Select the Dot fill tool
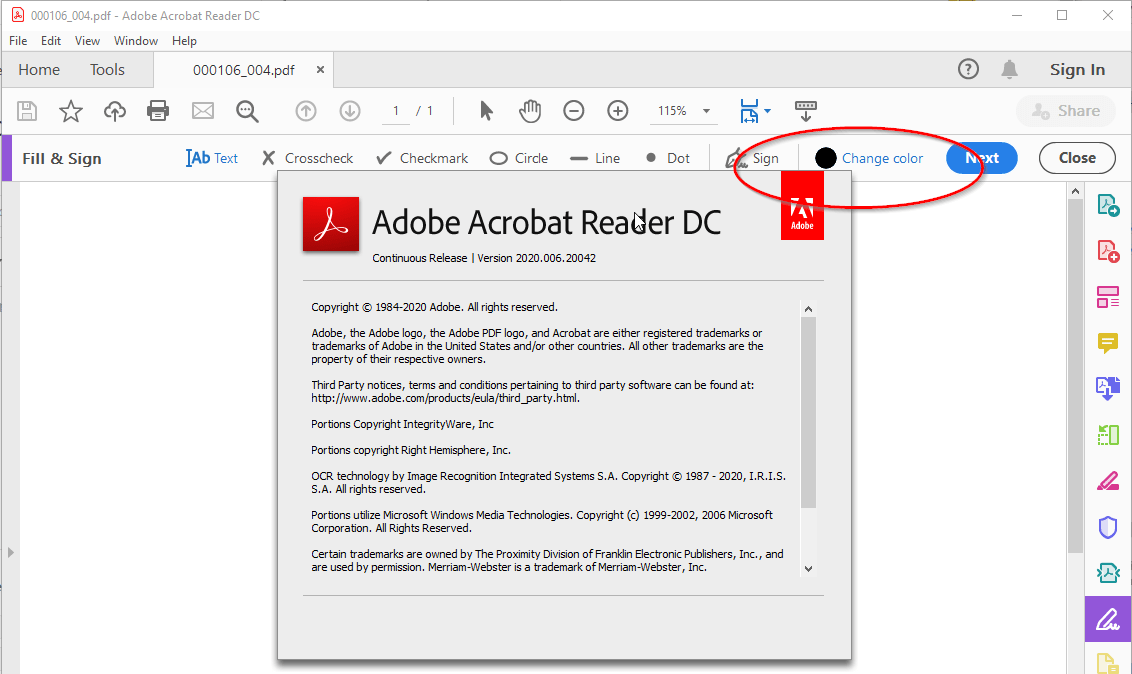The image size is (1132, 674). 668,158
